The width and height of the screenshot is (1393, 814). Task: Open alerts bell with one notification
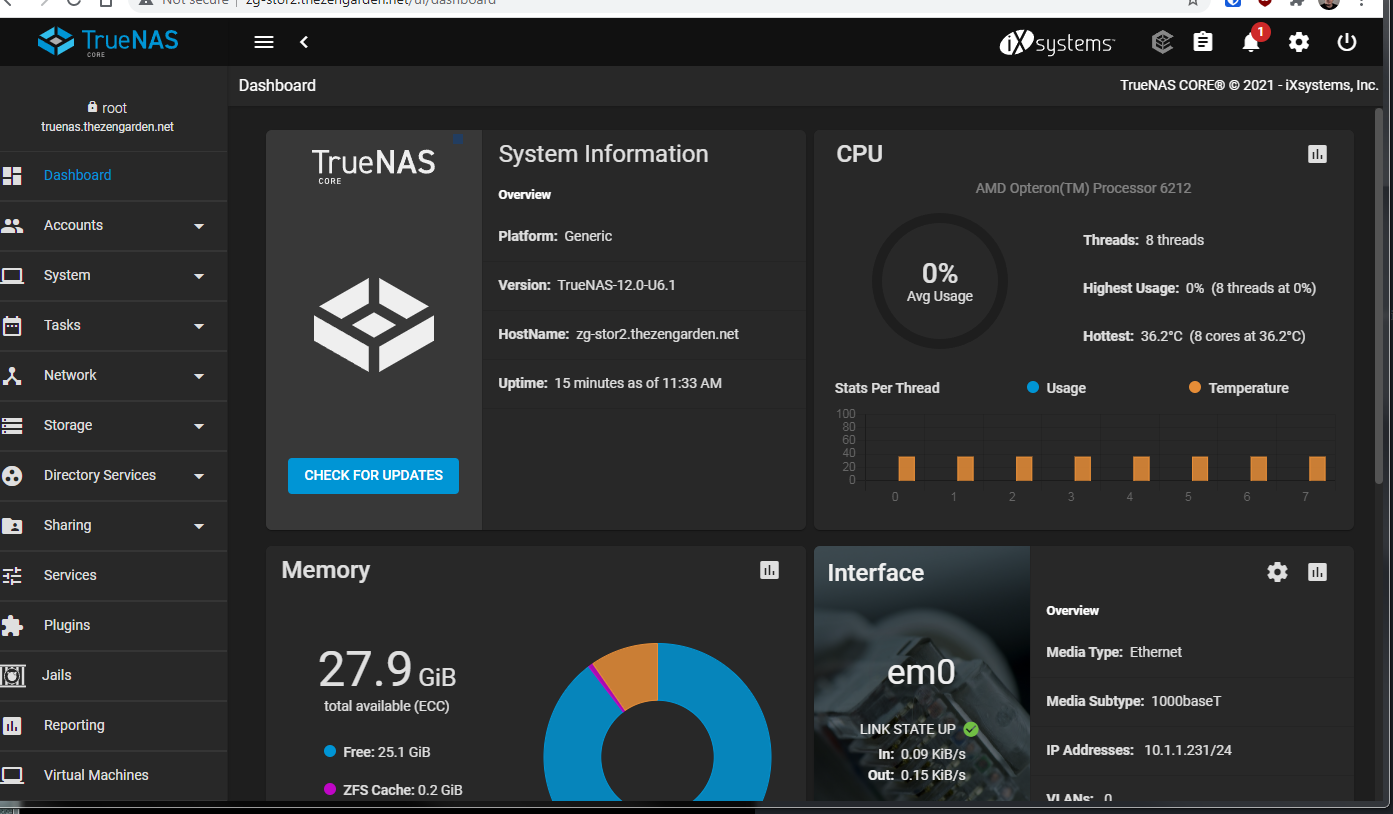point(1251,42)
